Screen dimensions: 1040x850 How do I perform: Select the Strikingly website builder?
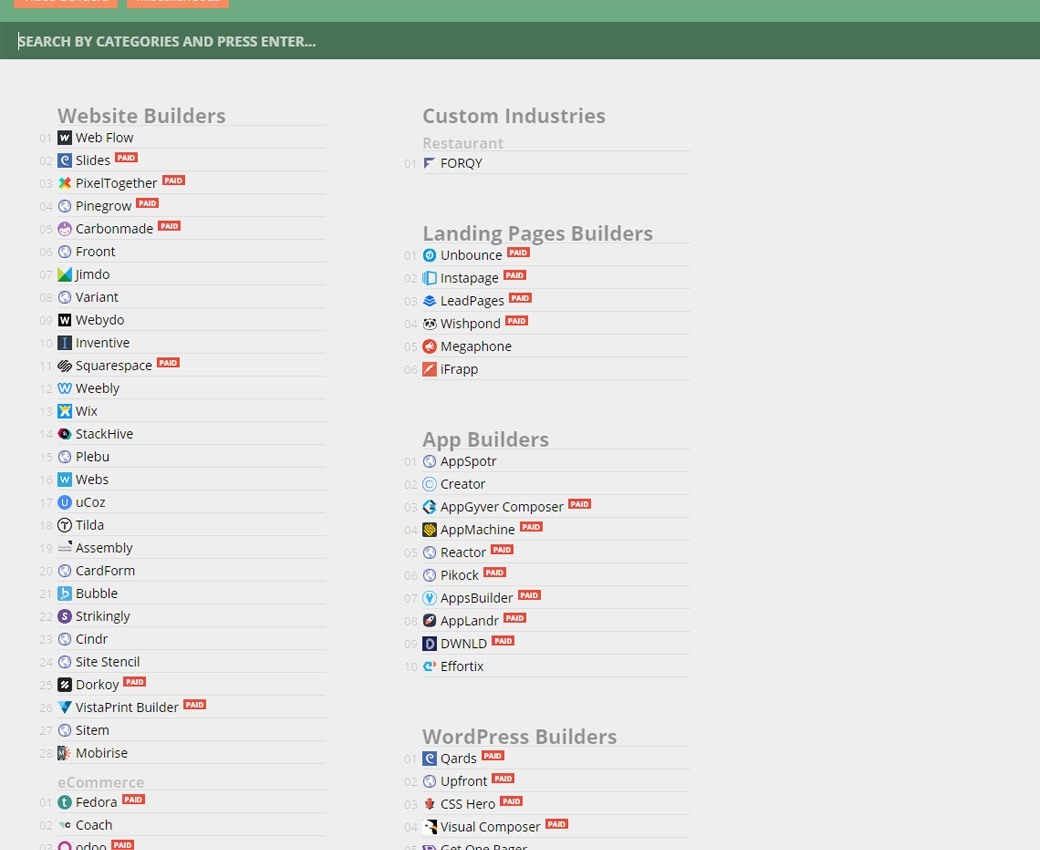[103, 616]
